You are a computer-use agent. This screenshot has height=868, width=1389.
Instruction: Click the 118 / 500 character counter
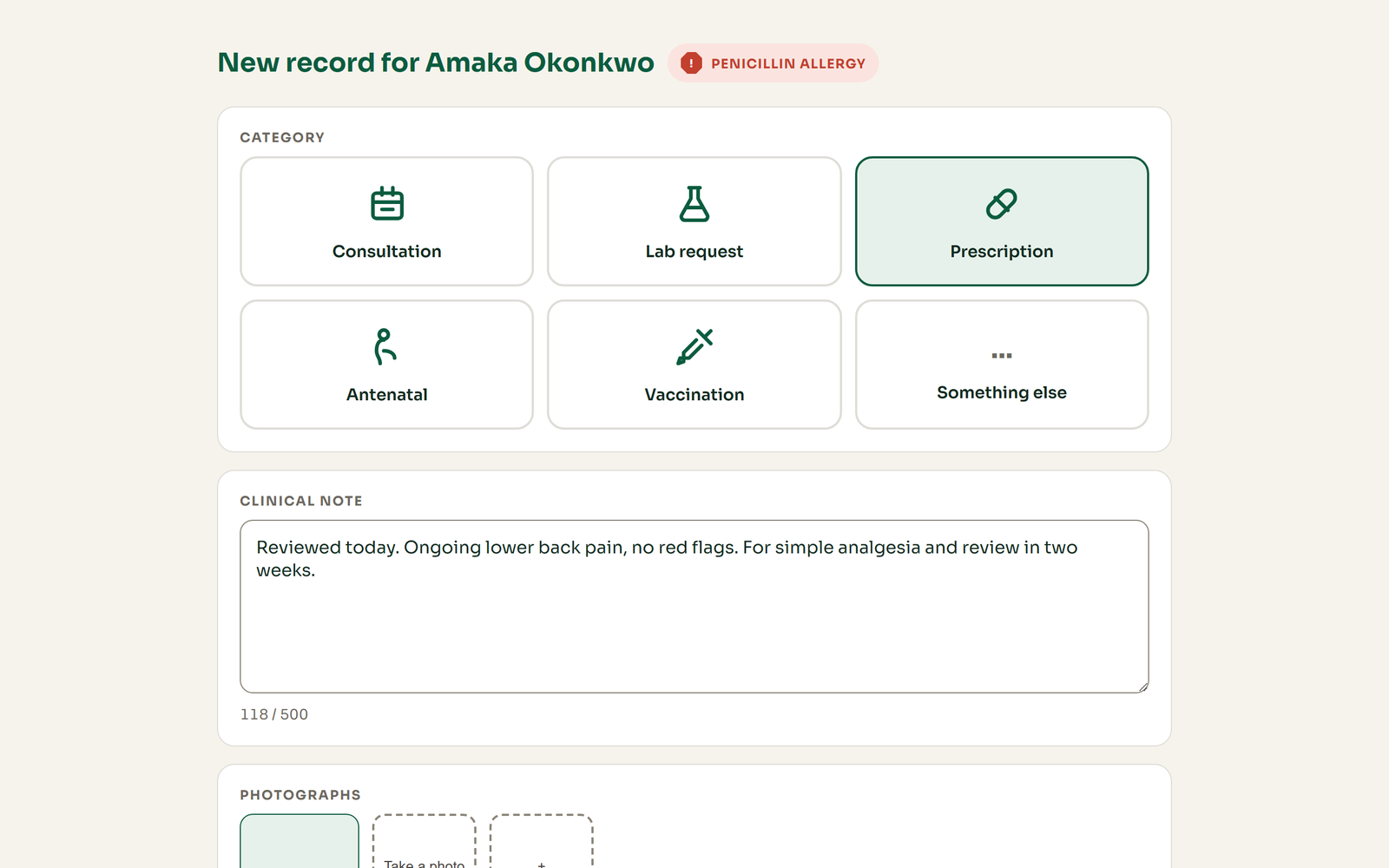coord(274,714)
